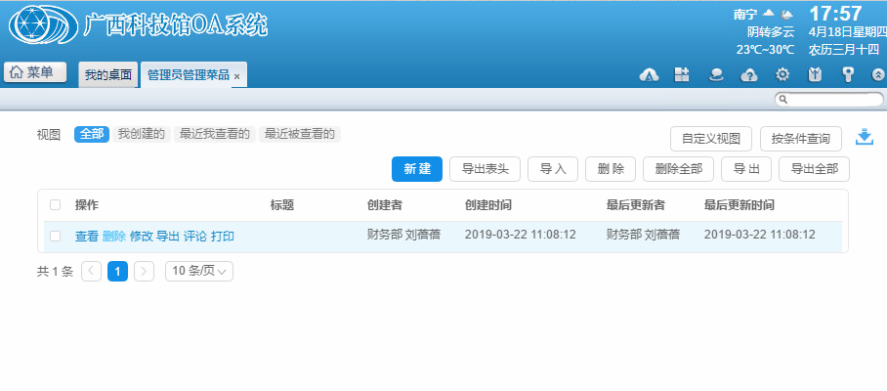The height and width of the screenshot is (391, 887).
Task: Click the 修改 link in the row
Action: (141, 237)
